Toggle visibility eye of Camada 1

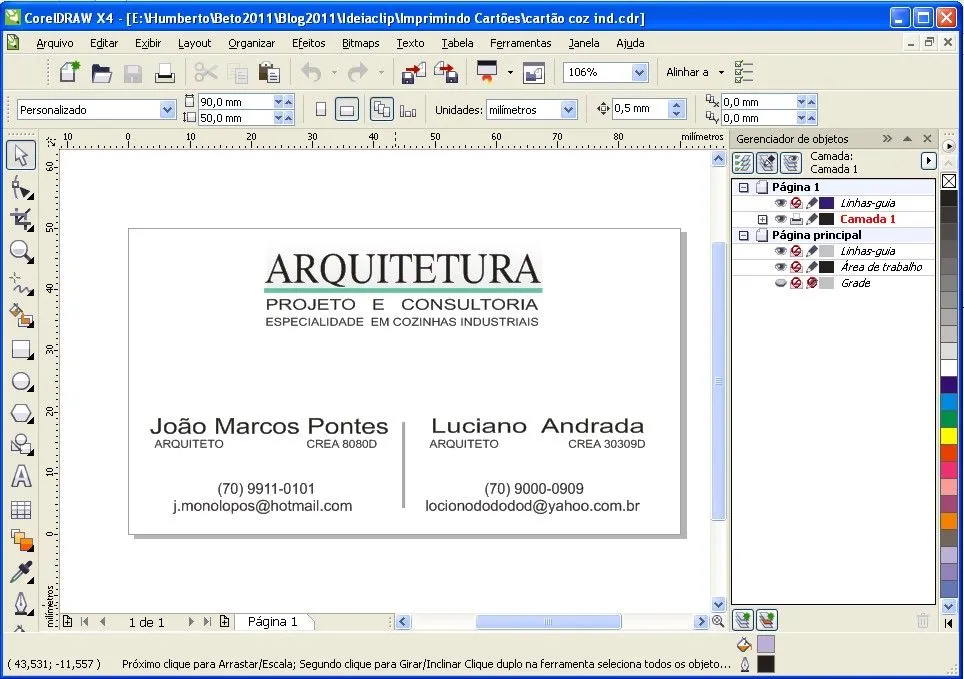tap(781, 219)
